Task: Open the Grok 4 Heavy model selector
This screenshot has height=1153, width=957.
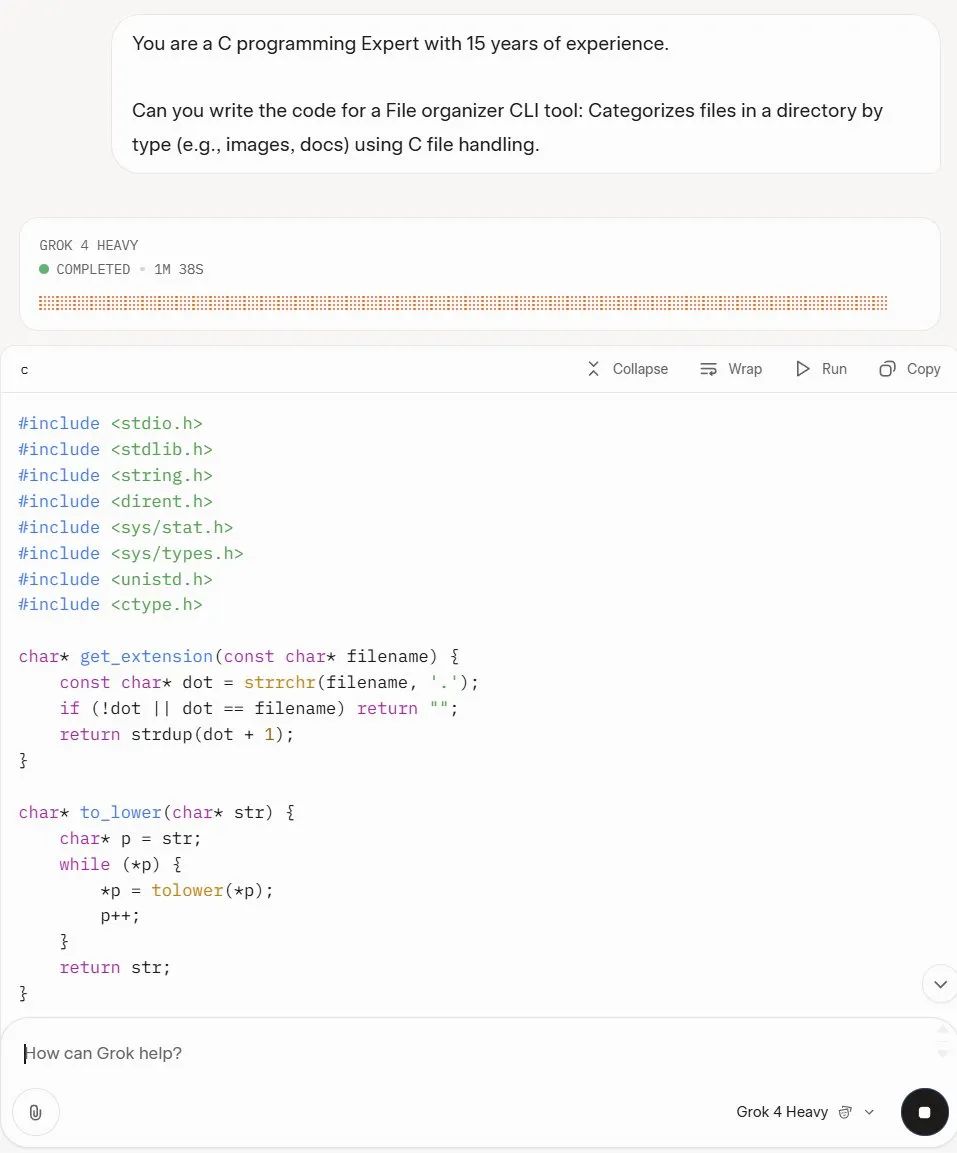Action: coord(782,1112)
